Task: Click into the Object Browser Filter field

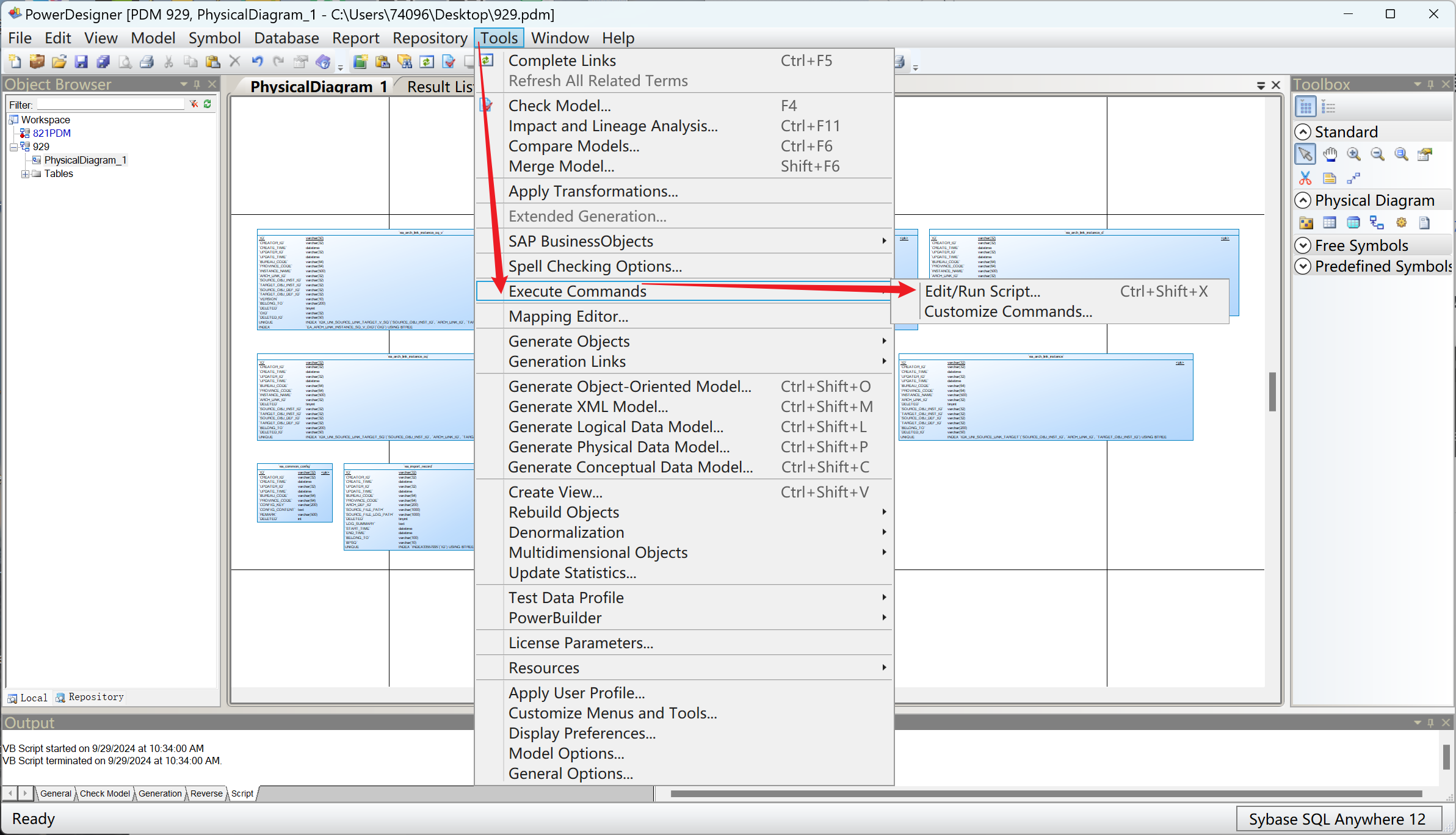Action: point(110,105)
